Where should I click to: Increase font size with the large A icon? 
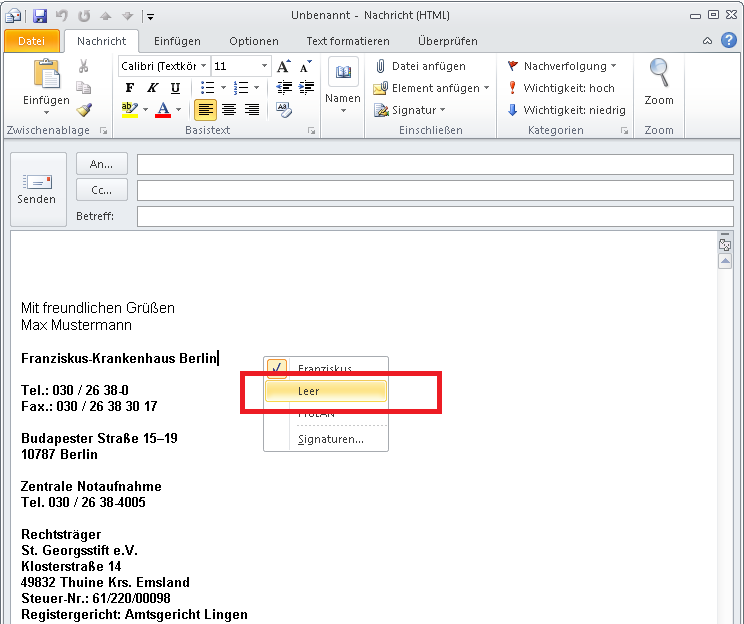click(x=283, y=66)
